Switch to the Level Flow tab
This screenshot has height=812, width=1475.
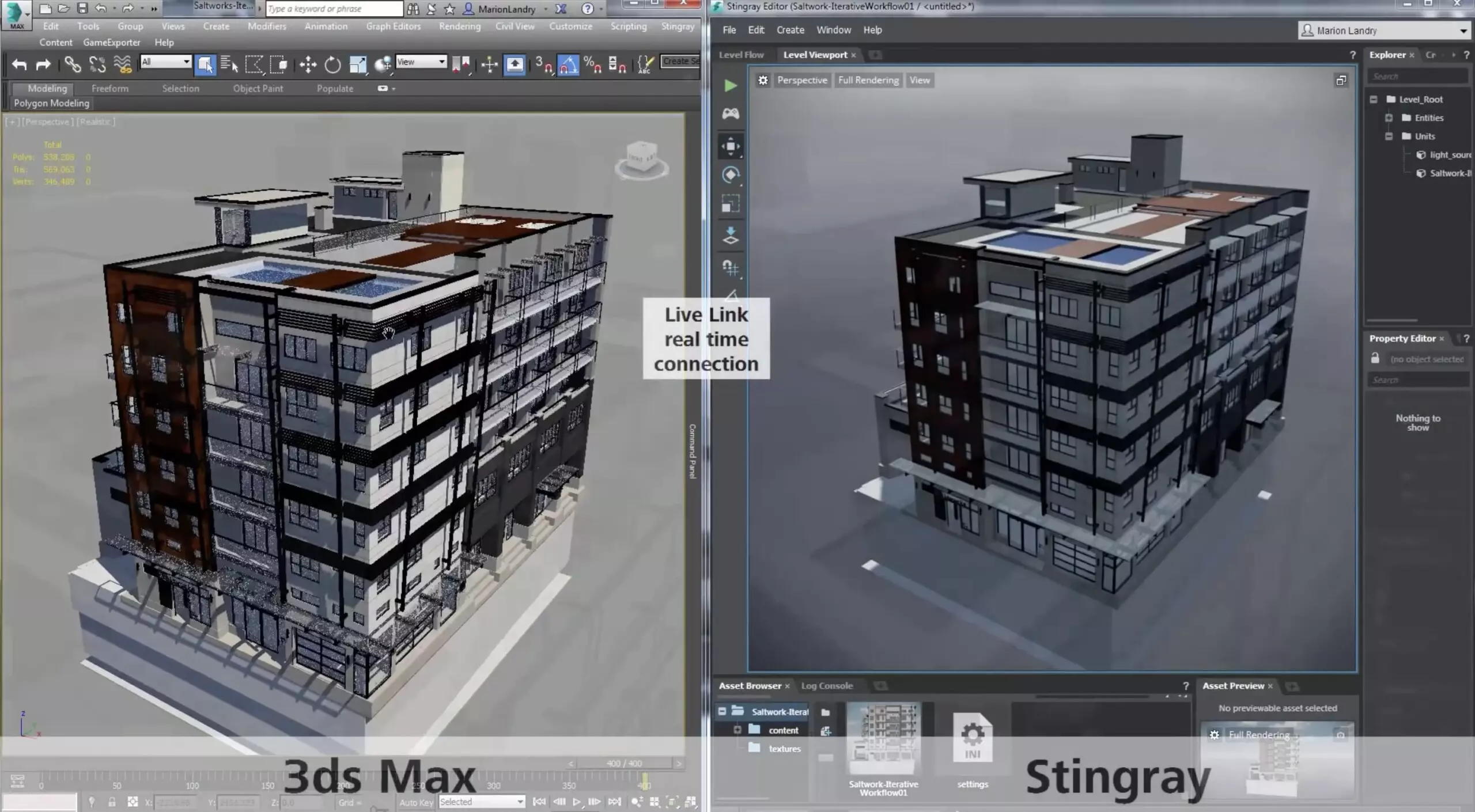click(x=741, y=54)
